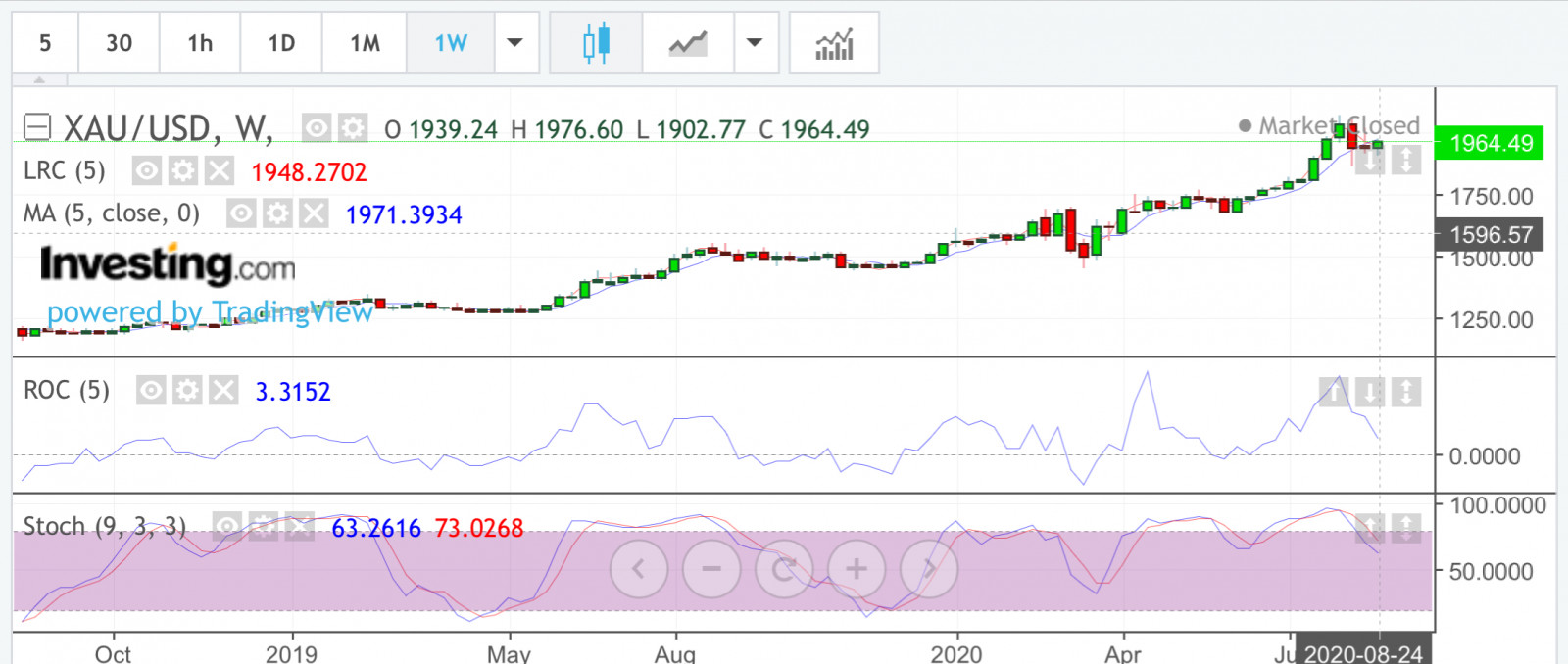Select the 1M timeframe

pyautogui.click(x=365, y=43)
